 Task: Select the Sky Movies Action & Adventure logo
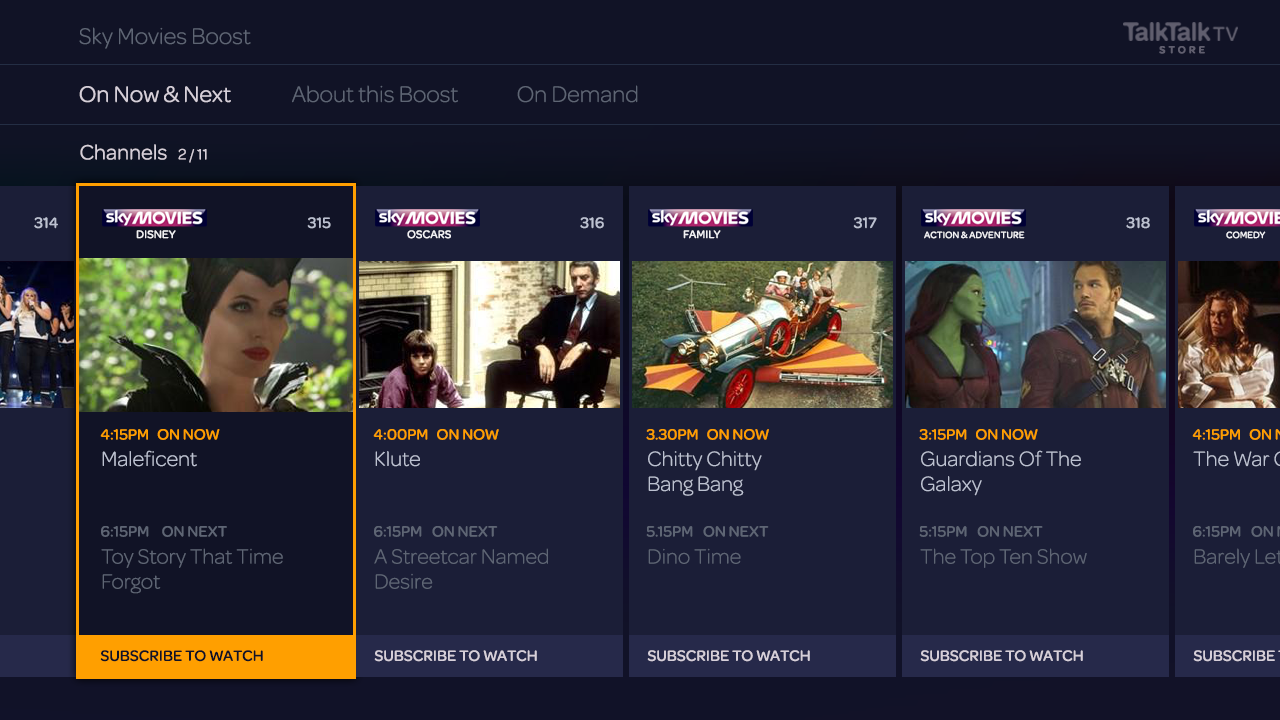click(x=974, y=224)
